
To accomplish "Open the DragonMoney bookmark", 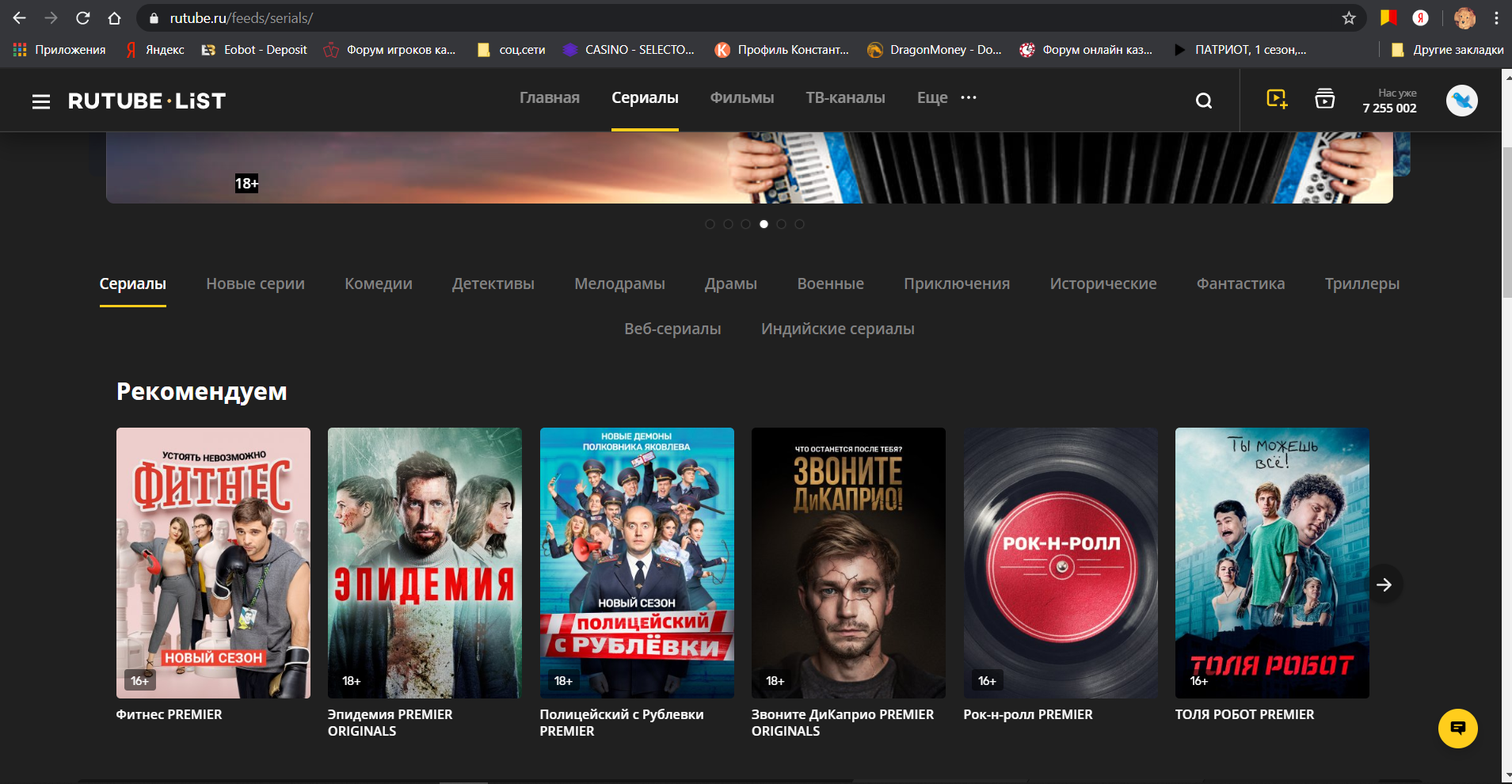I will [x=935, y=49].
